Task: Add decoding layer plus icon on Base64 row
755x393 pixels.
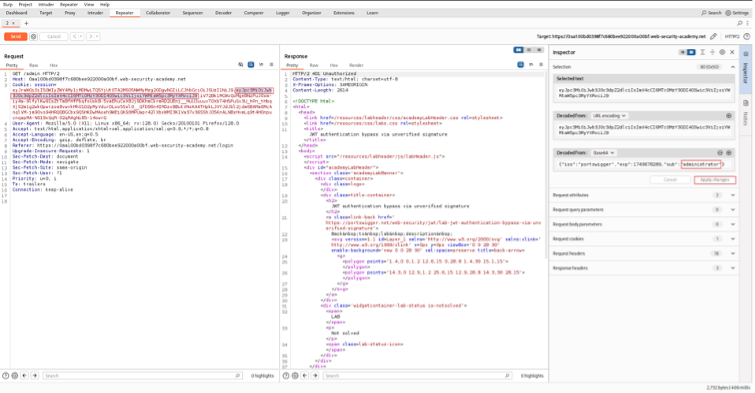Action: pos(729,153)
